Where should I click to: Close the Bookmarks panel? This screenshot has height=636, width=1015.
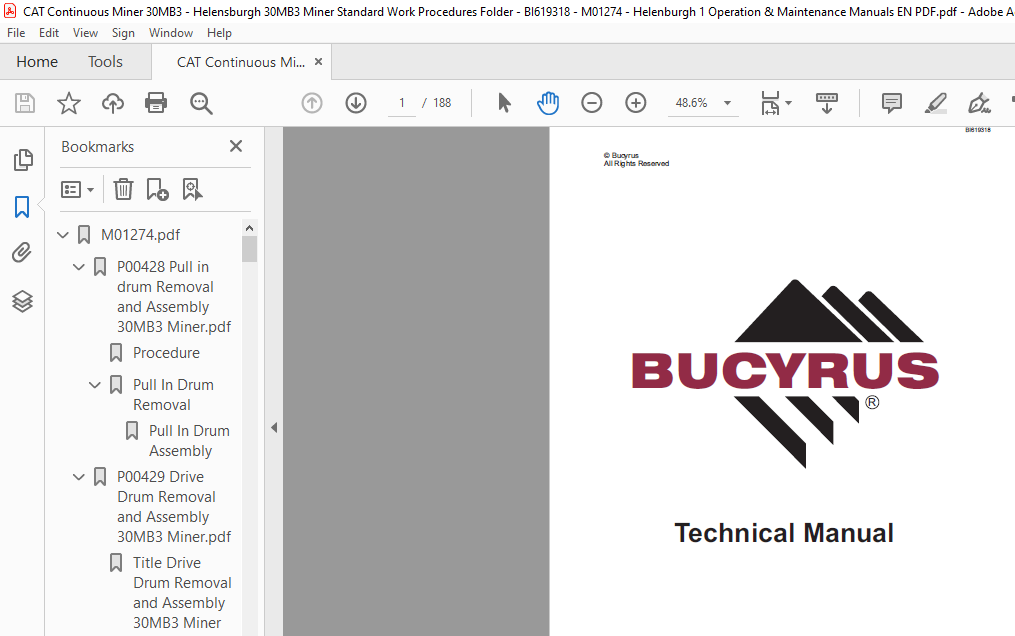click(x=236, y=146)
